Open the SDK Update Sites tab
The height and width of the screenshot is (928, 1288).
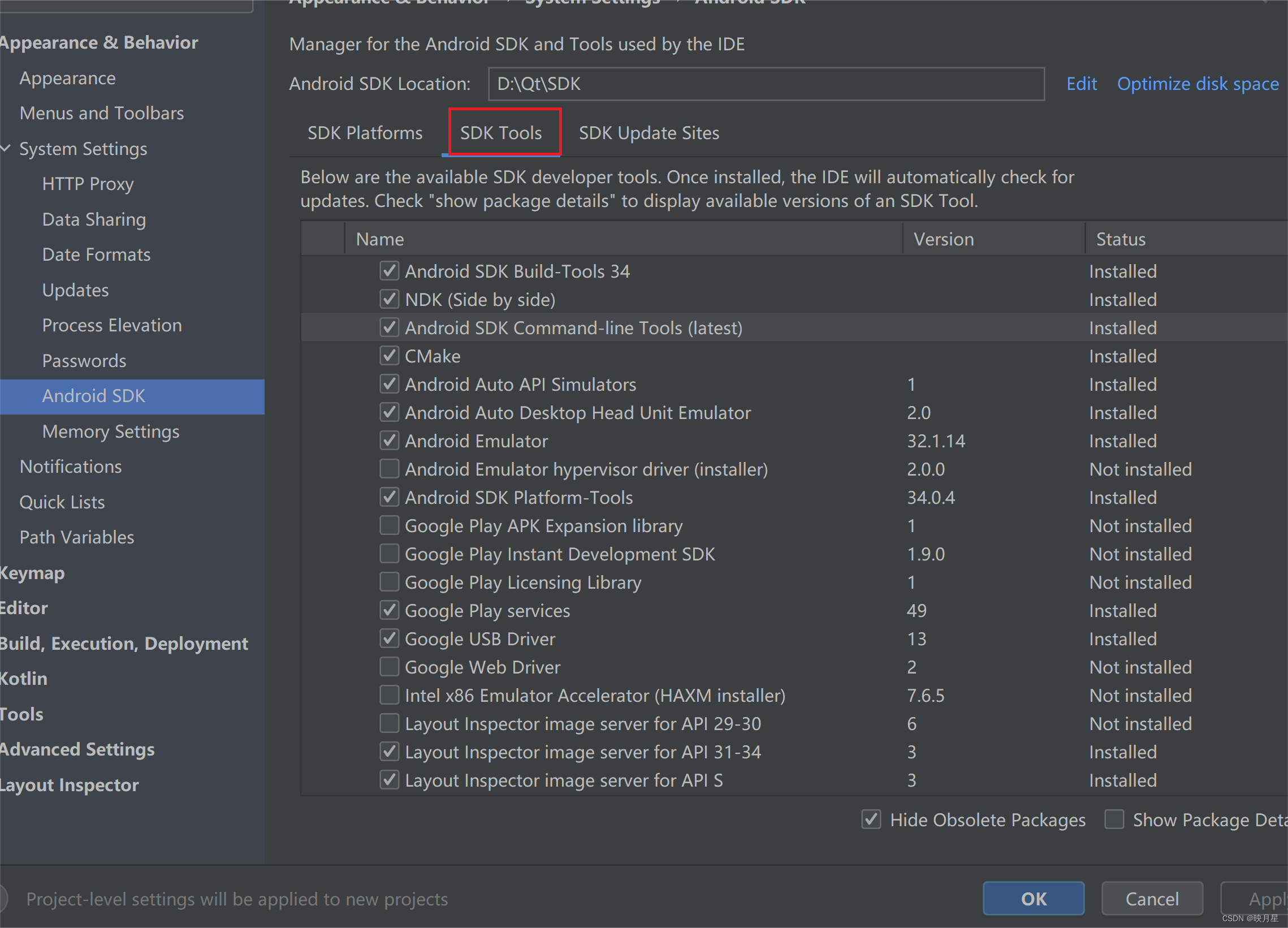point(649,133)
